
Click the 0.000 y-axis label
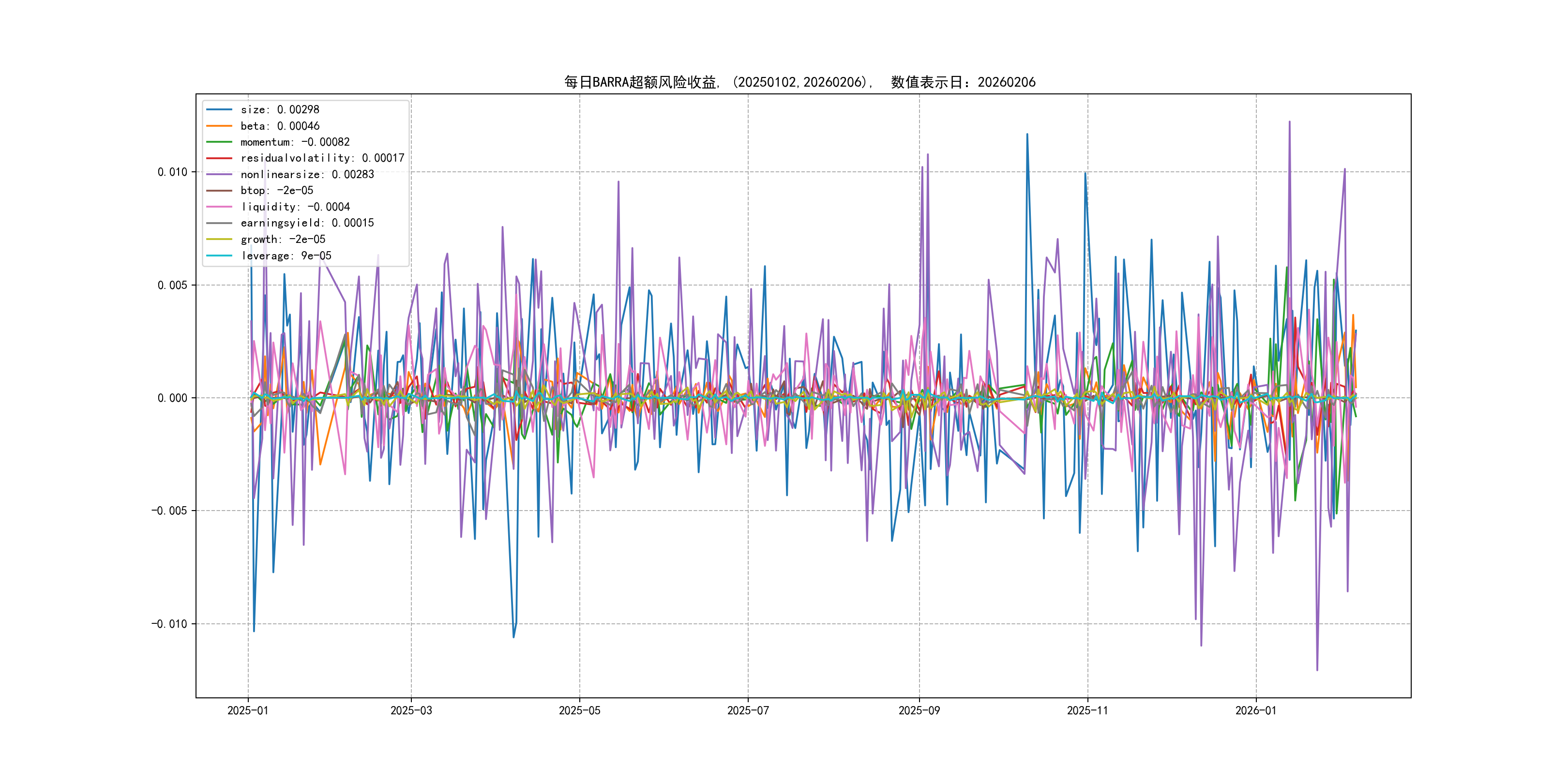(x=172, y=398)
